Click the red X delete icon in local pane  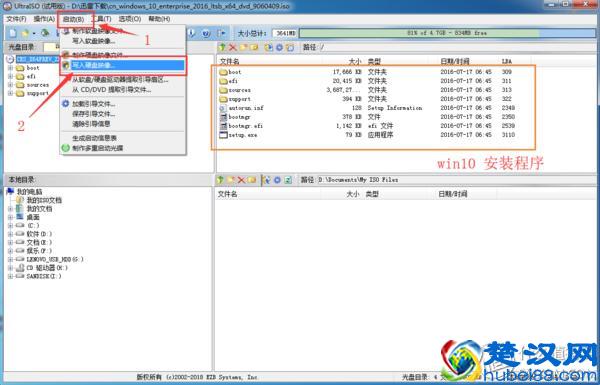pos(241,179)
